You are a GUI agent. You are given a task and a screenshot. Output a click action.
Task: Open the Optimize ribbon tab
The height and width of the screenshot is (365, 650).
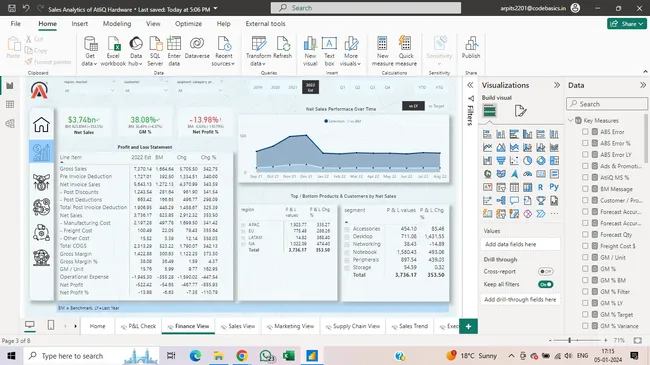(x=188, y=24)
